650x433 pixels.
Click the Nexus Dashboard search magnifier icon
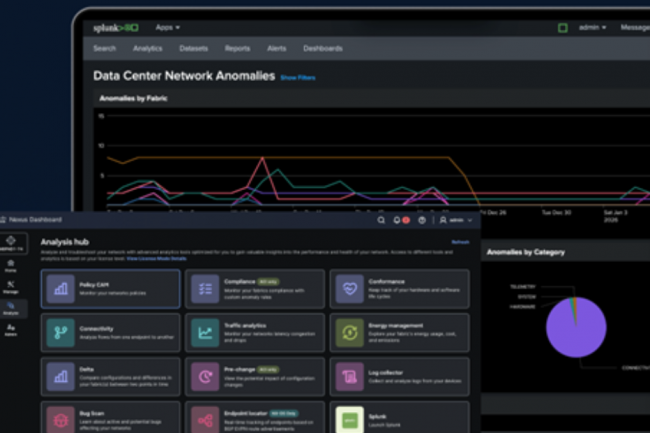click(x=381, y=220)
